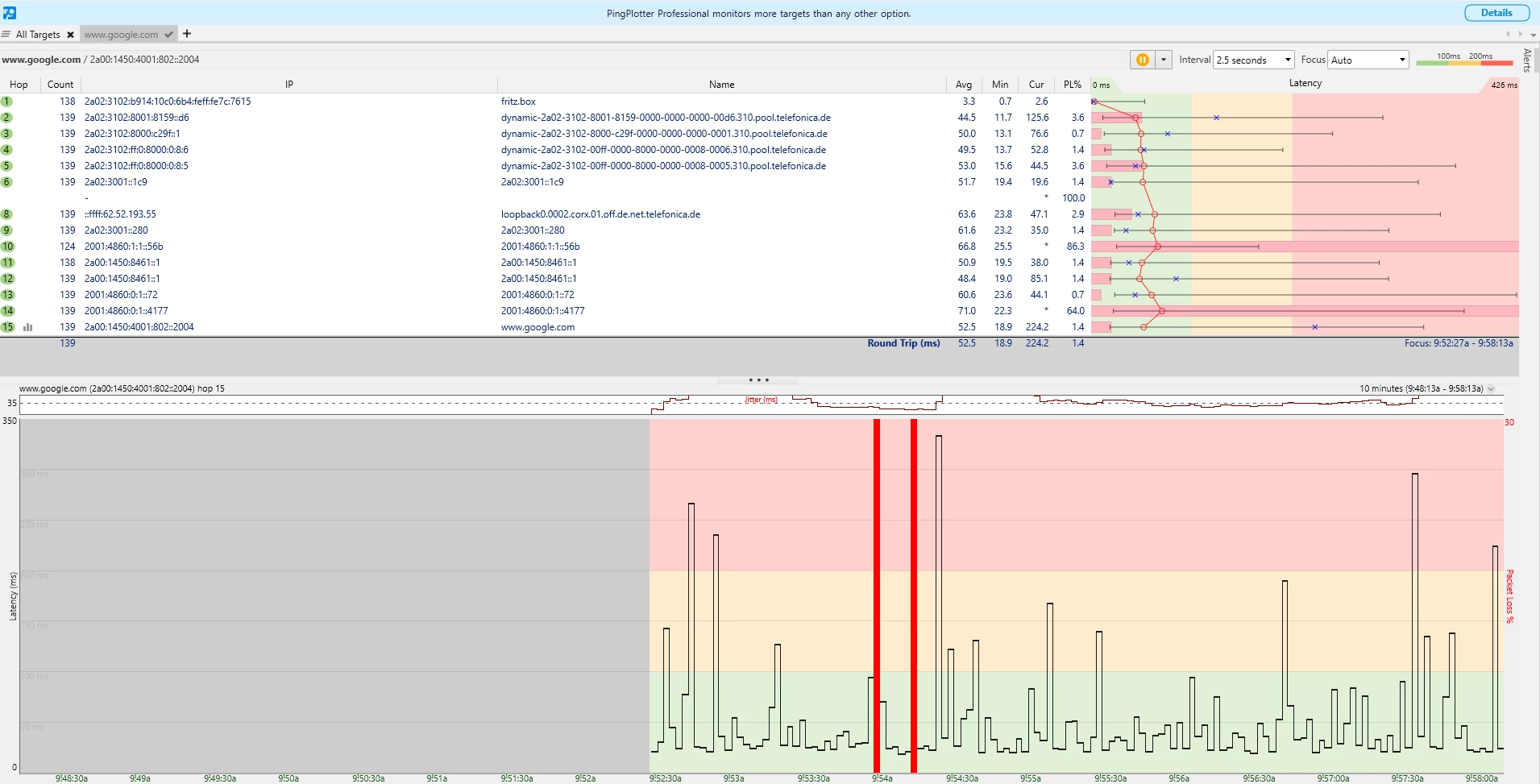Click the Cur column header
This screenshot has width=1540, height=784.
1036,85
